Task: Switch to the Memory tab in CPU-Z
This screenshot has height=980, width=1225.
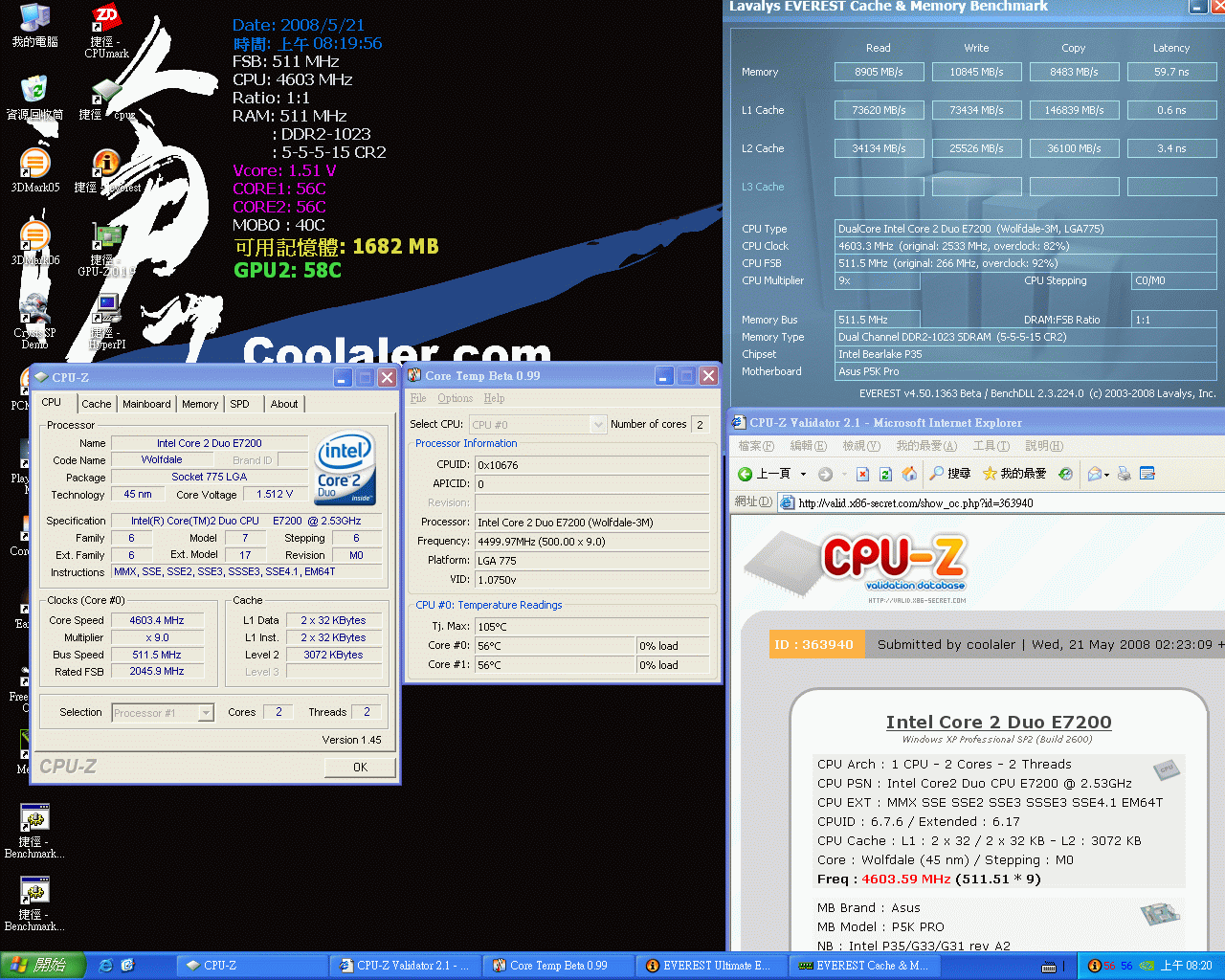Action: tap(200, 404)
